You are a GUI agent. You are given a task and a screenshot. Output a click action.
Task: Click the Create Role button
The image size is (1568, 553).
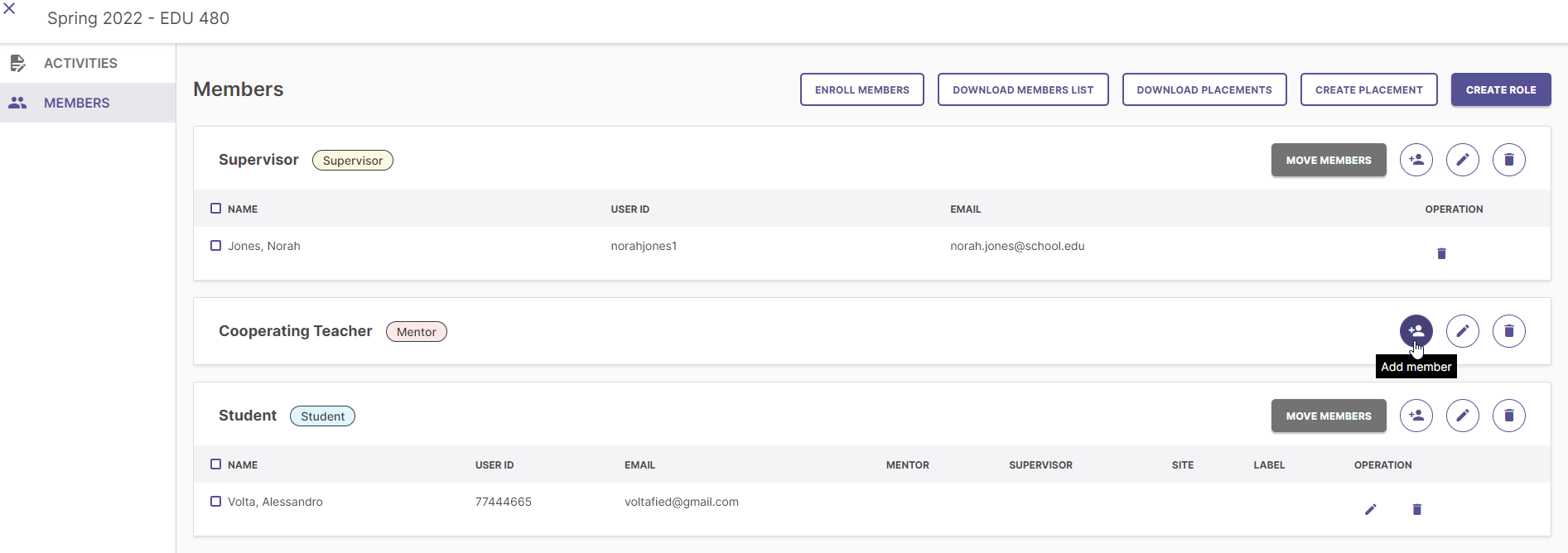tap(1501, 89)
